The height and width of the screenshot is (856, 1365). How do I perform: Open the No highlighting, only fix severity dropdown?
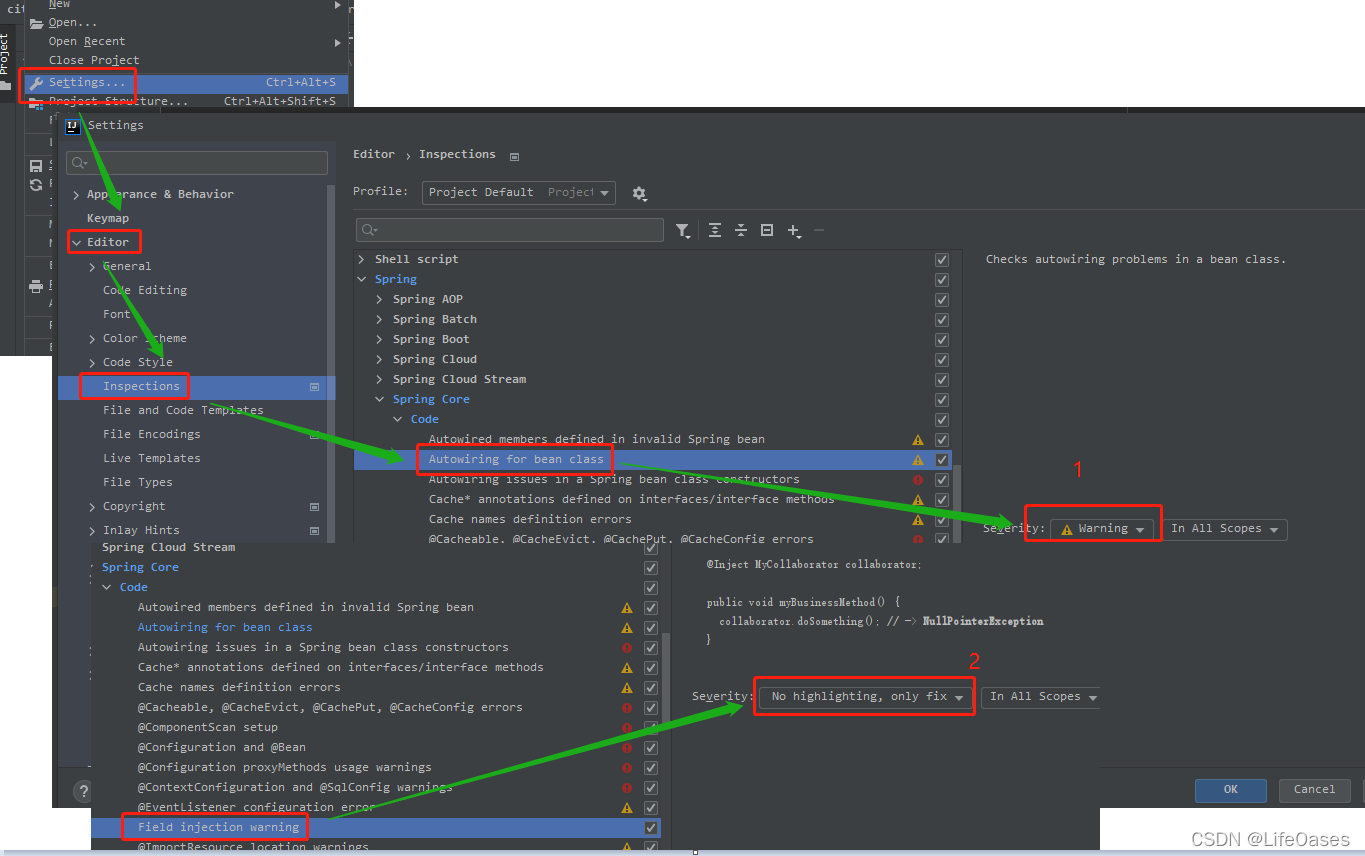coord(864,697)
